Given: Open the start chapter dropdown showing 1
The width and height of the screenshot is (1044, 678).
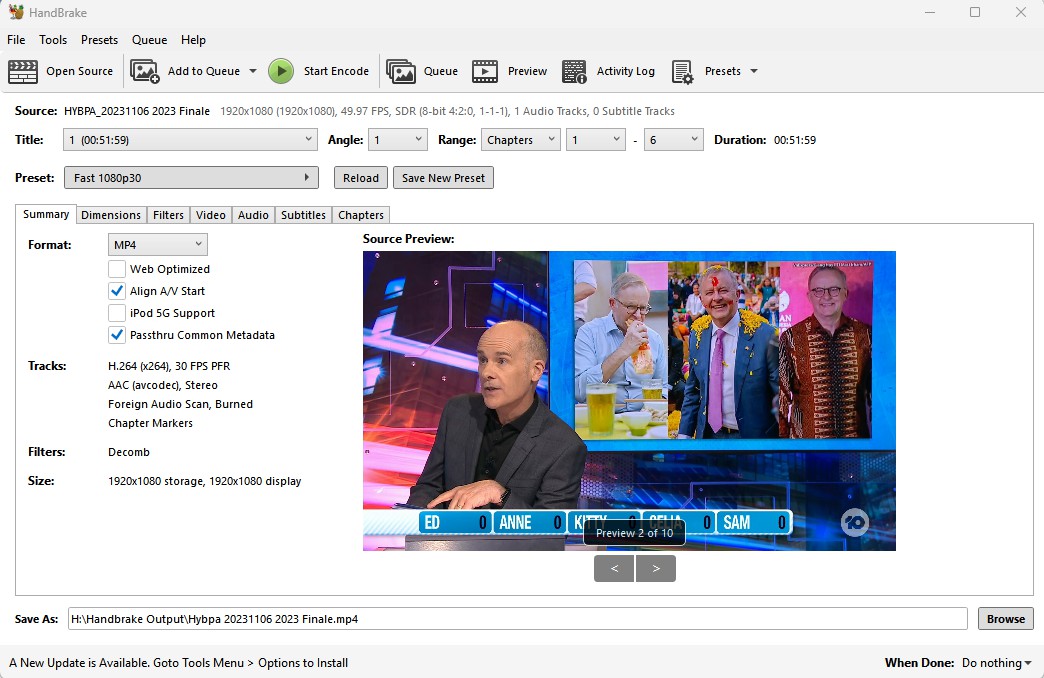Looking at the screenshot, I should pos(596,140).
